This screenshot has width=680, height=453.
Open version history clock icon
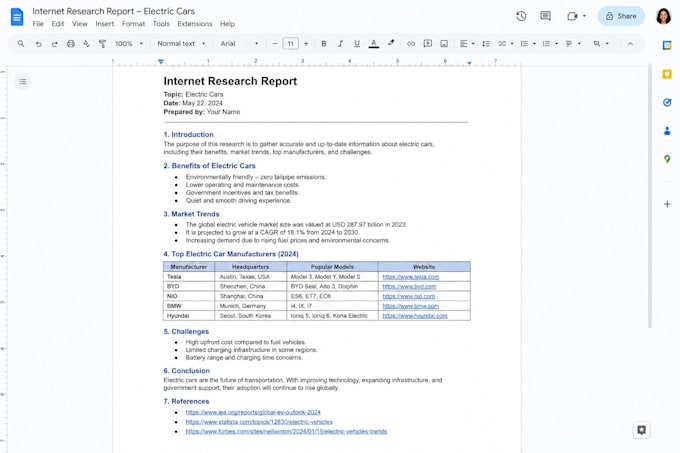tap(521, 16)
